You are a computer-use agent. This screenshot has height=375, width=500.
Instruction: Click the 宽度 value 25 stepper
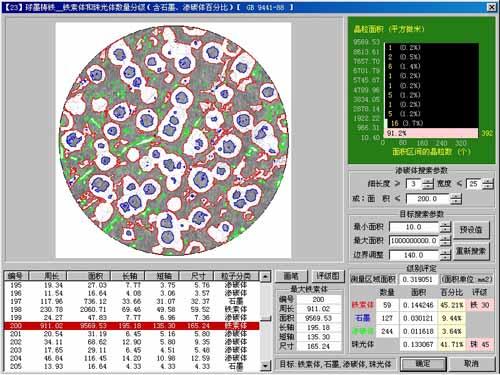point(488,184)
